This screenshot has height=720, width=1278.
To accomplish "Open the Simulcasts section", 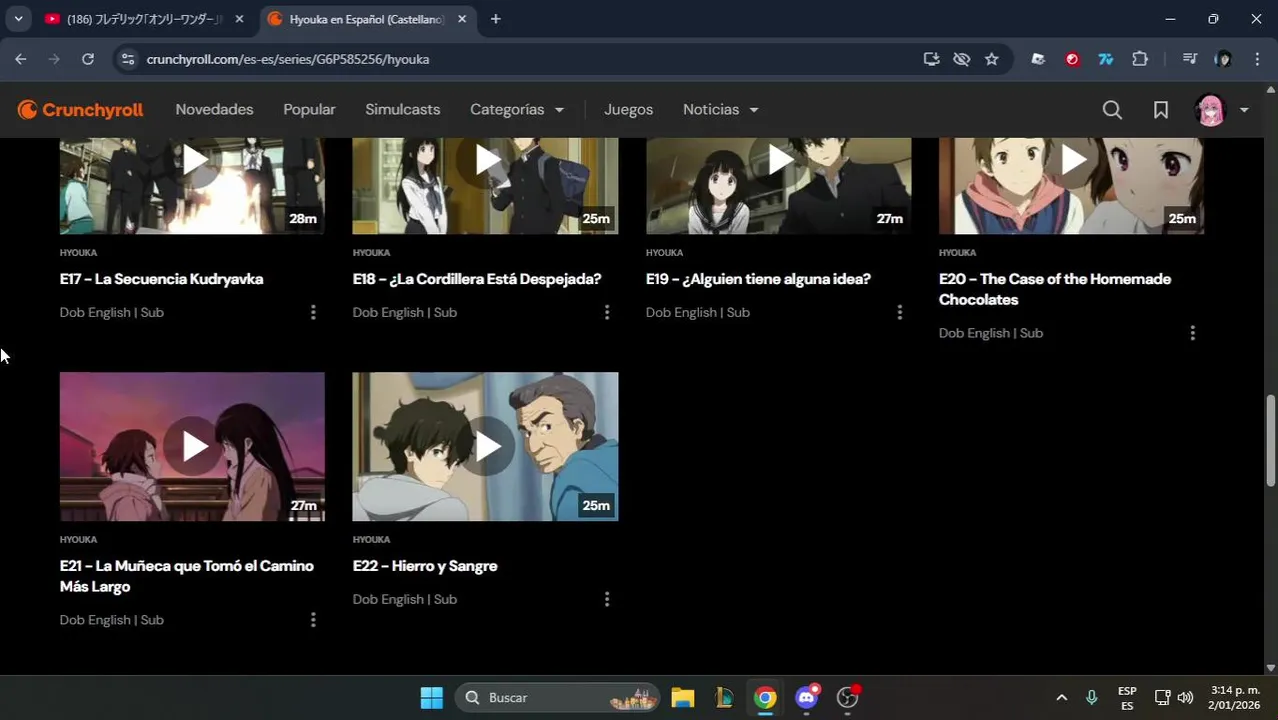I will 403,110.
